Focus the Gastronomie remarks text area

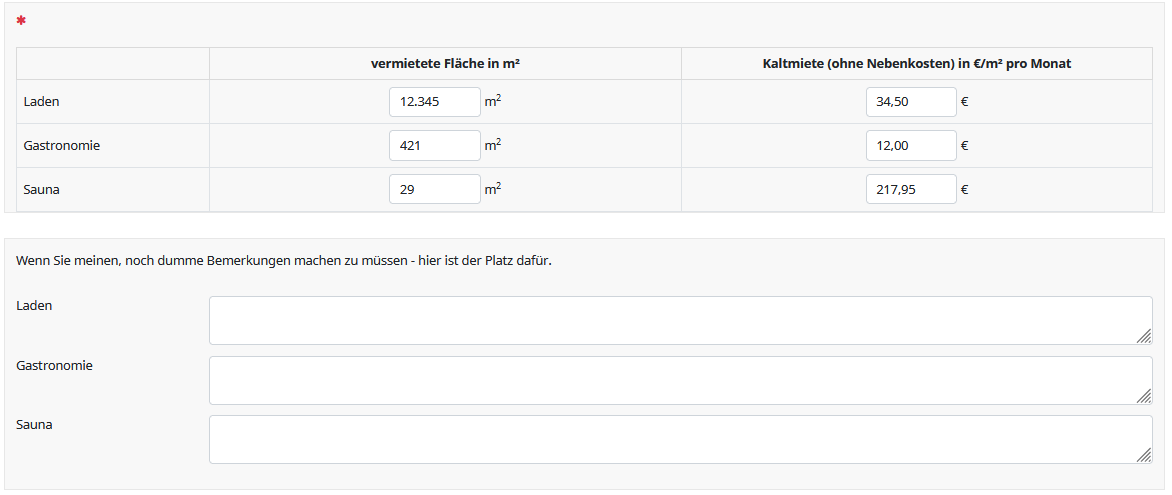coord(680,380)
